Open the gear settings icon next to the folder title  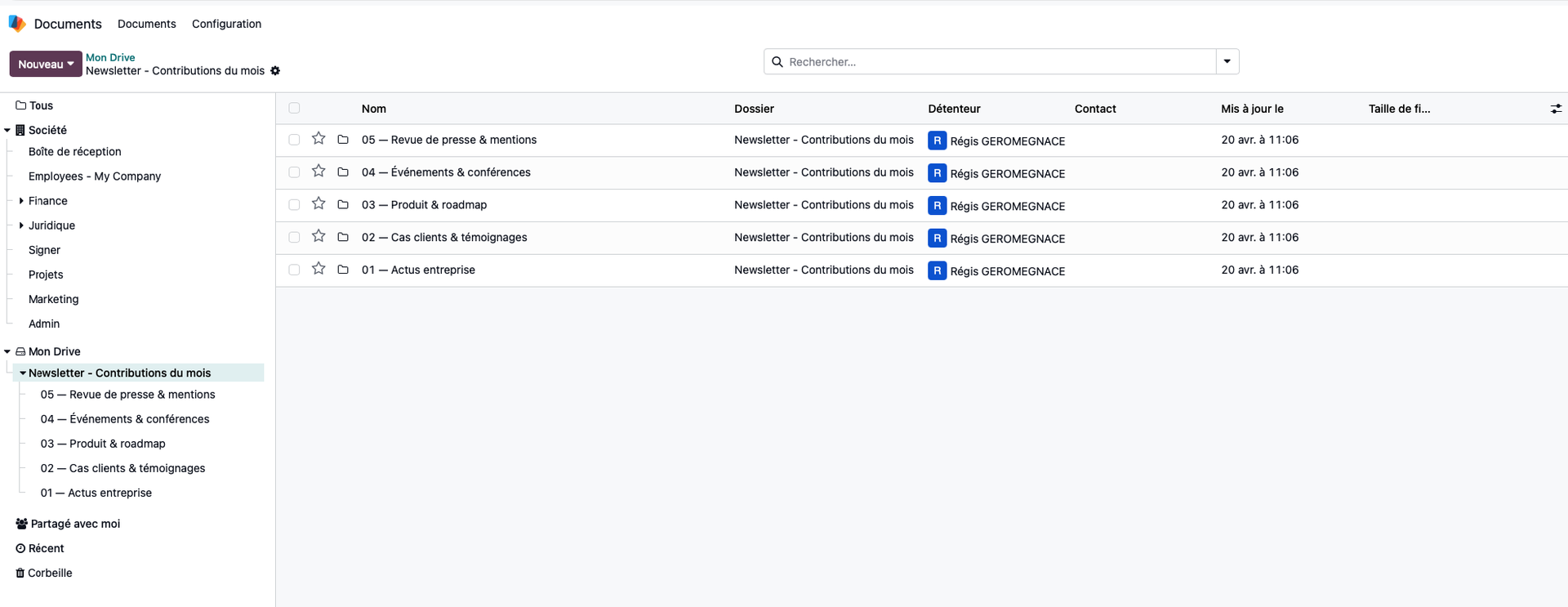tap(275, 71)
